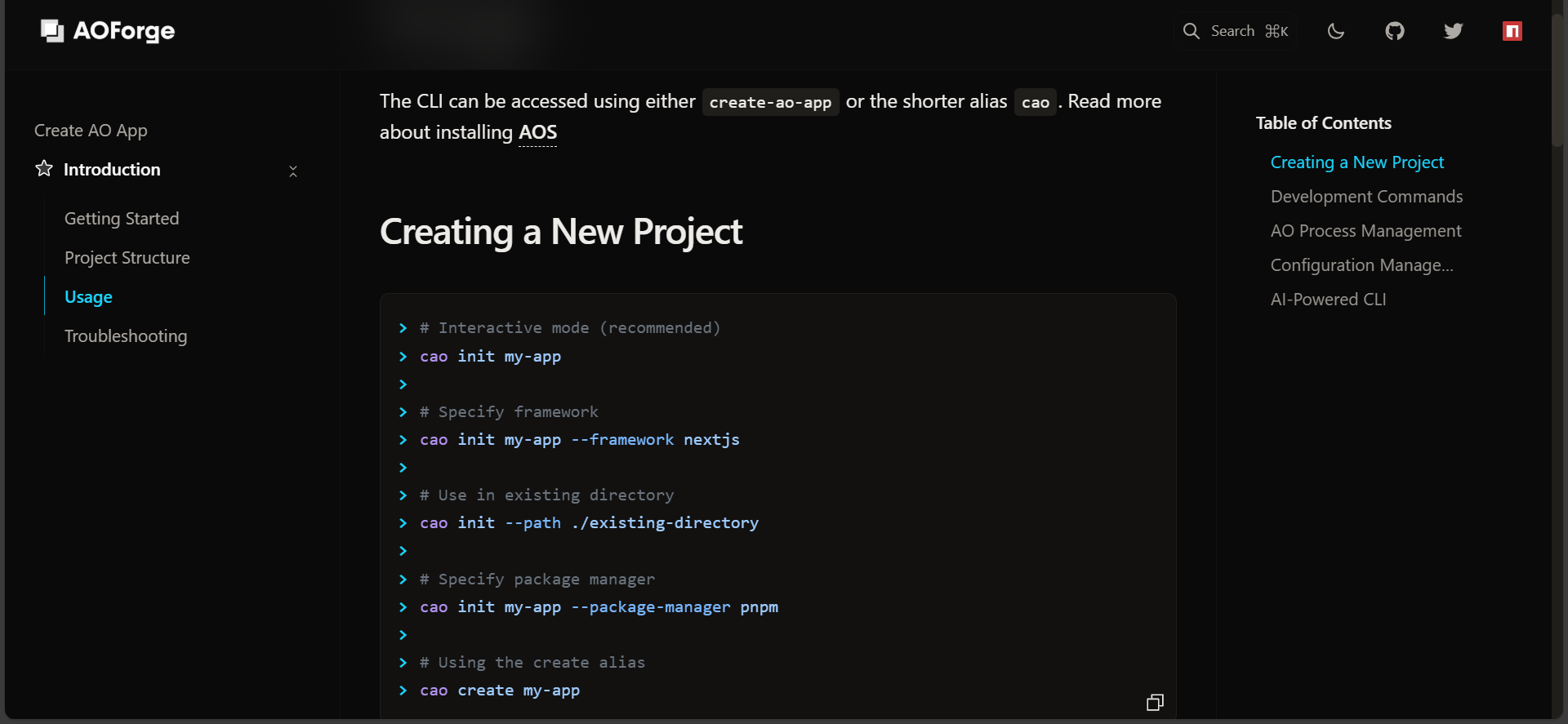This screenshot has width=1568, height=724.
Task: Toggle dark mode moon icon
Action: click(x=1336, y=31)
